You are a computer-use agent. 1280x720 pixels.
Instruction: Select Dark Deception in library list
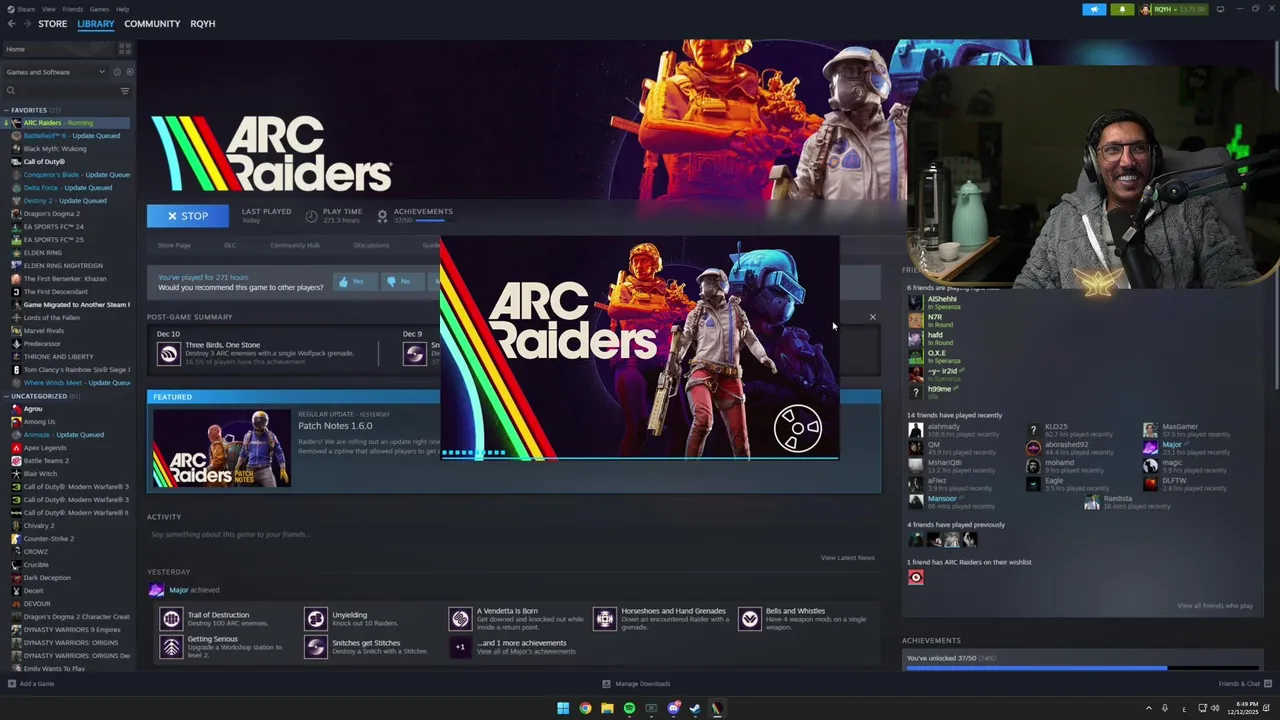47,578
